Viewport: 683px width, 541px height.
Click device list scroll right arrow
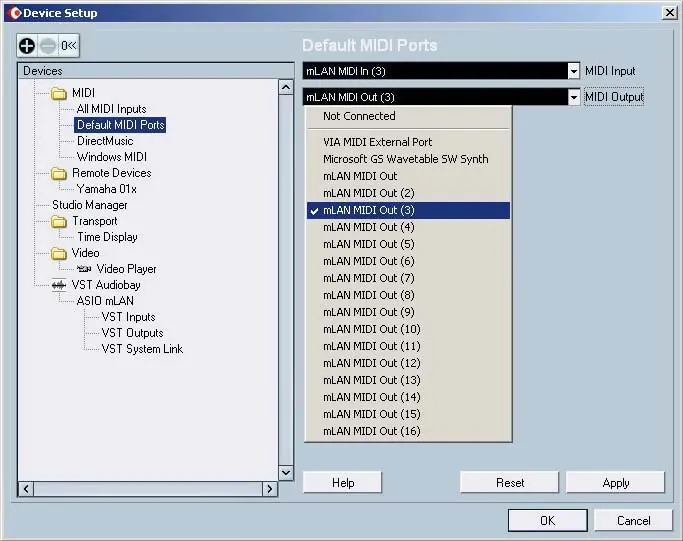270,489
